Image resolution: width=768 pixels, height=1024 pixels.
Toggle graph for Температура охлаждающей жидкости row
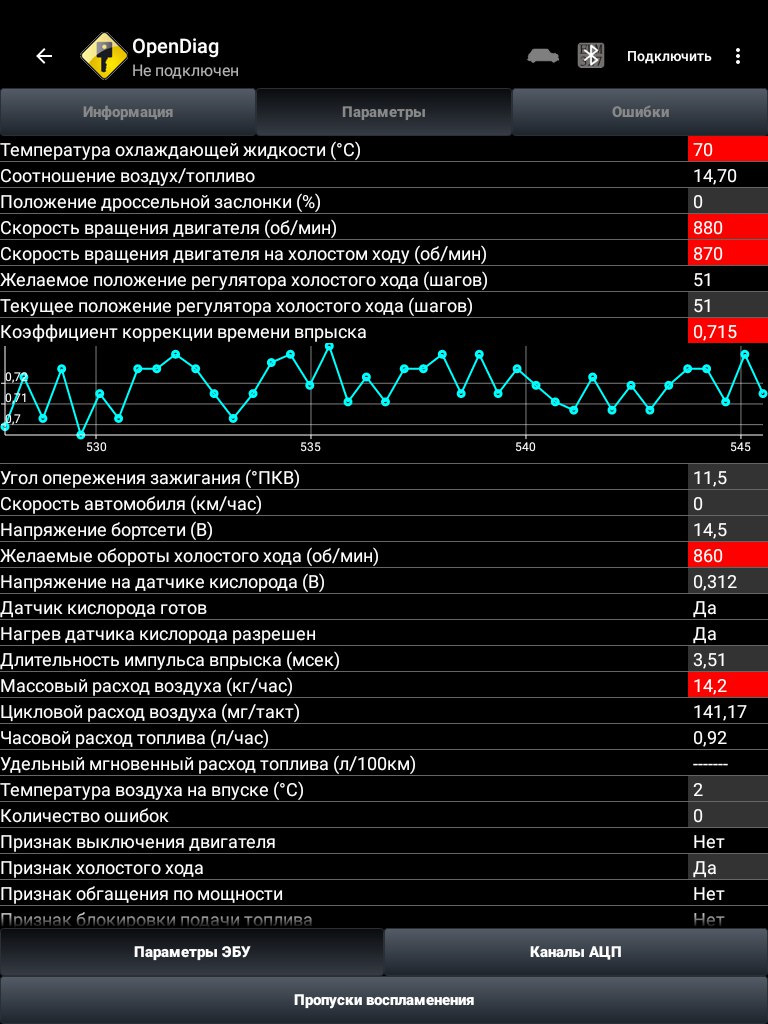tap(384, 150)
